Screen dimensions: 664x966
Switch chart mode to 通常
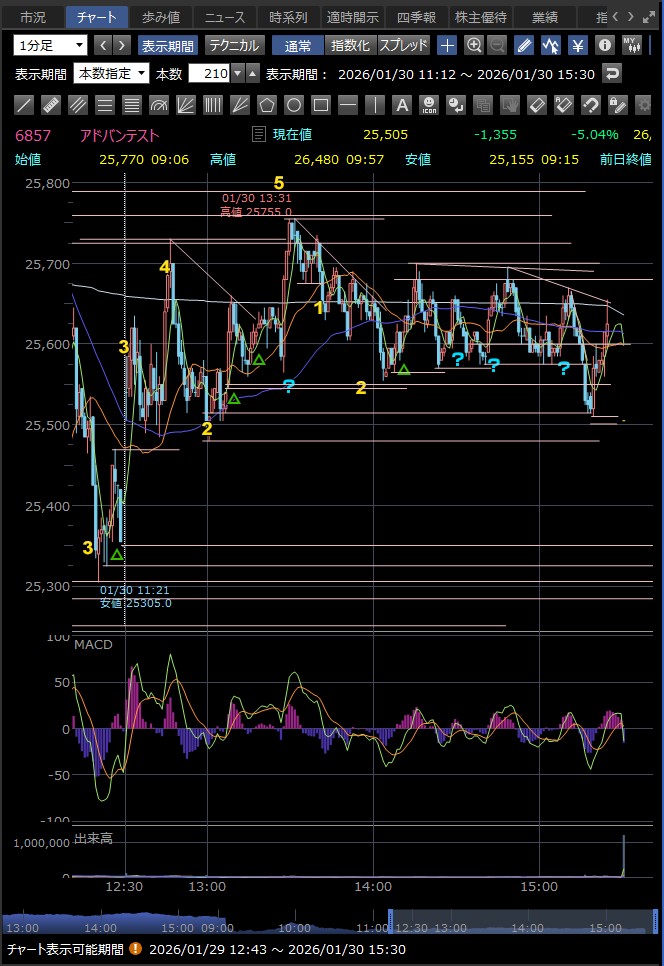pos(297,45)
